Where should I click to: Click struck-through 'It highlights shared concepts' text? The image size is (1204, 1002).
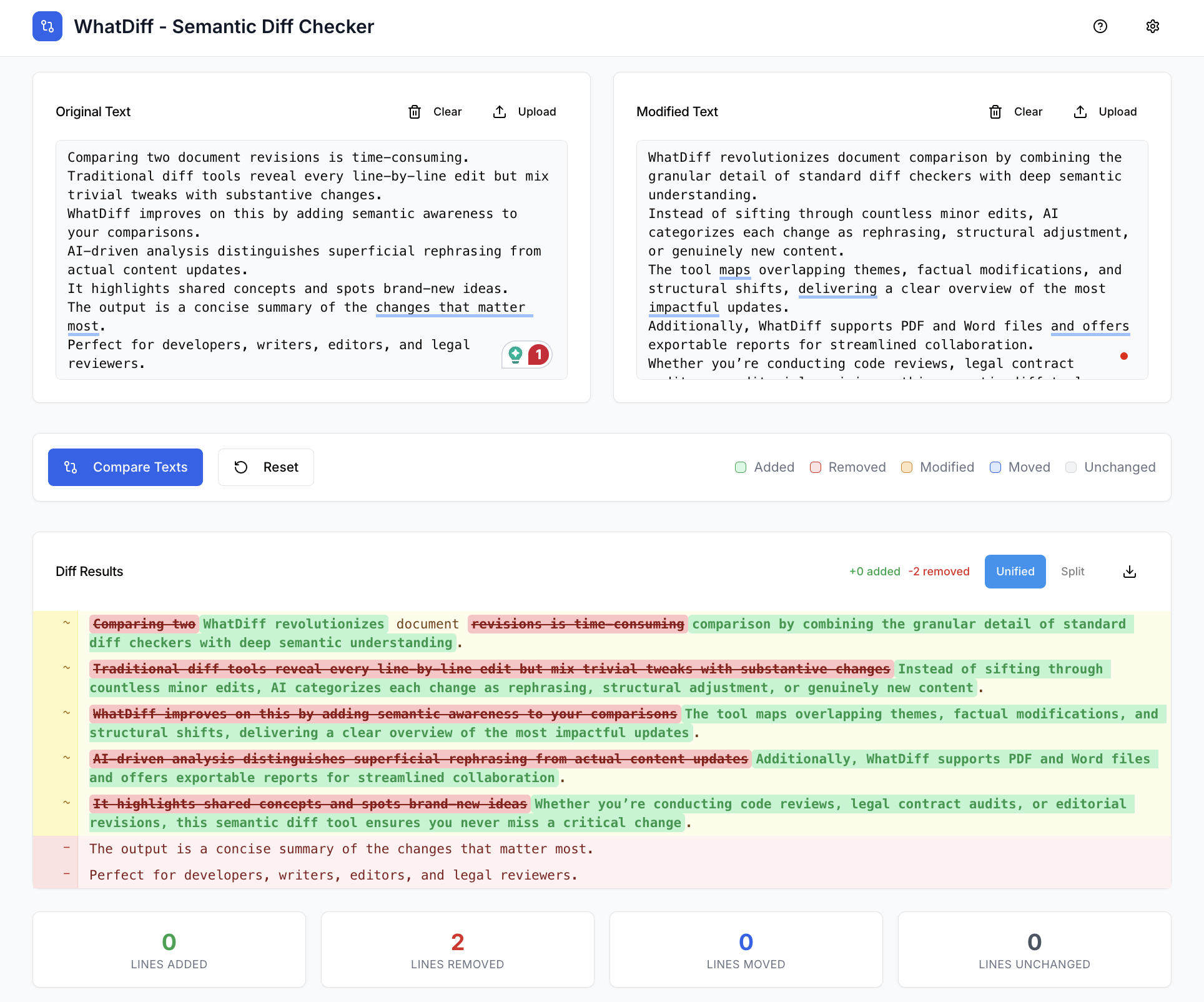coord(310,804)
